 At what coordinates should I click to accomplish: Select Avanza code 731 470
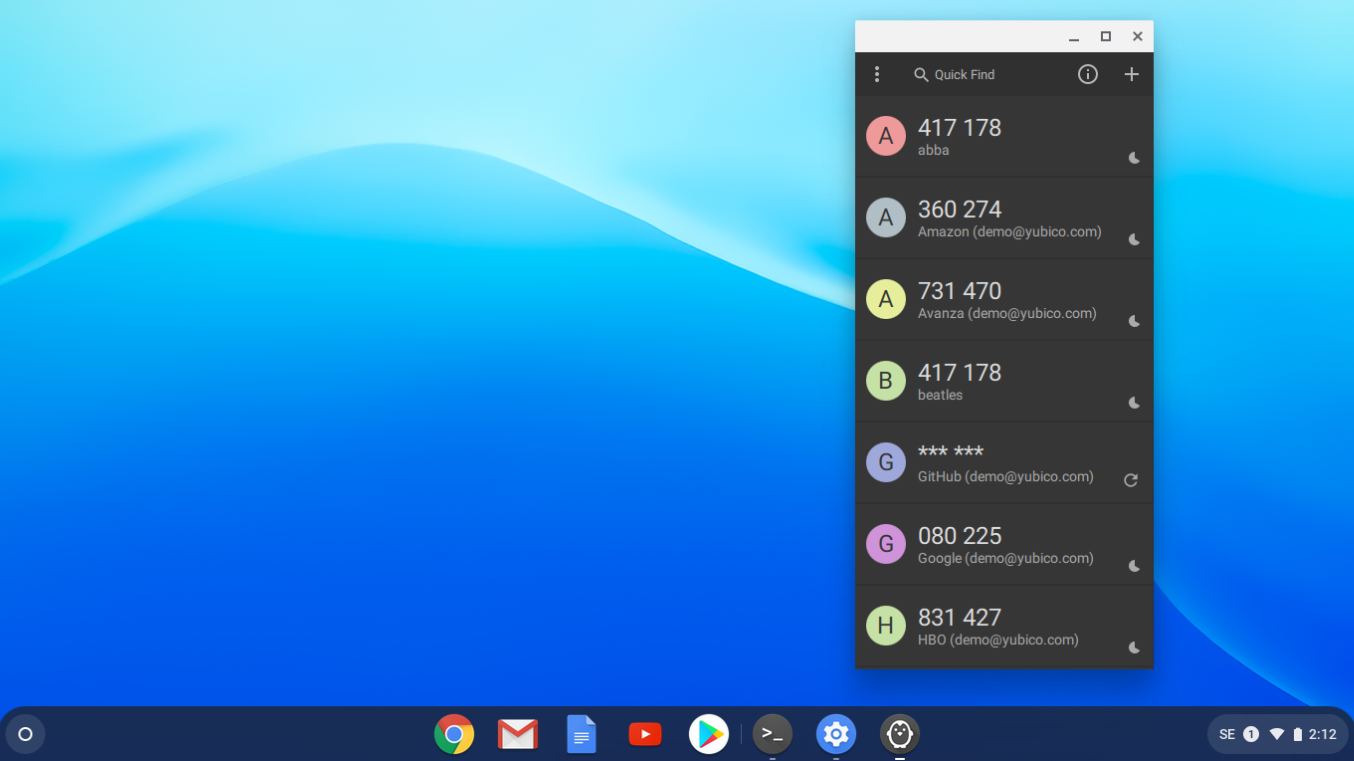coord(960,291)
